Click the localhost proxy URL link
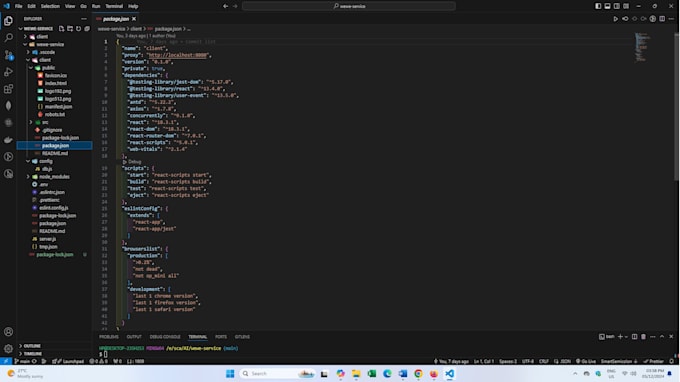680x382 pixels. tap(177, 55)
